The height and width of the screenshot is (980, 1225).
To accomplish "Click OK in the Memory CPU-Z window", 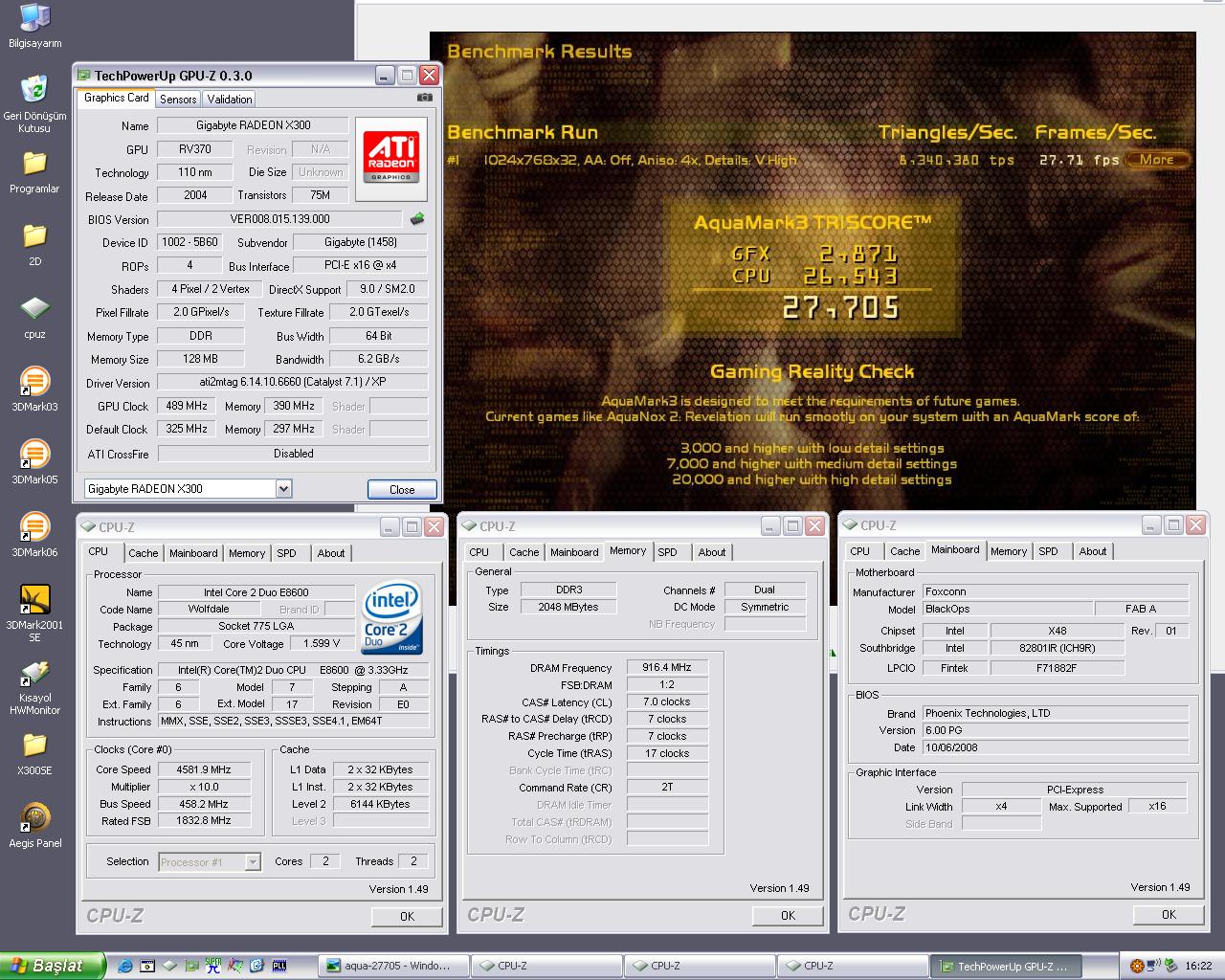I will click(x=788, y=915).
